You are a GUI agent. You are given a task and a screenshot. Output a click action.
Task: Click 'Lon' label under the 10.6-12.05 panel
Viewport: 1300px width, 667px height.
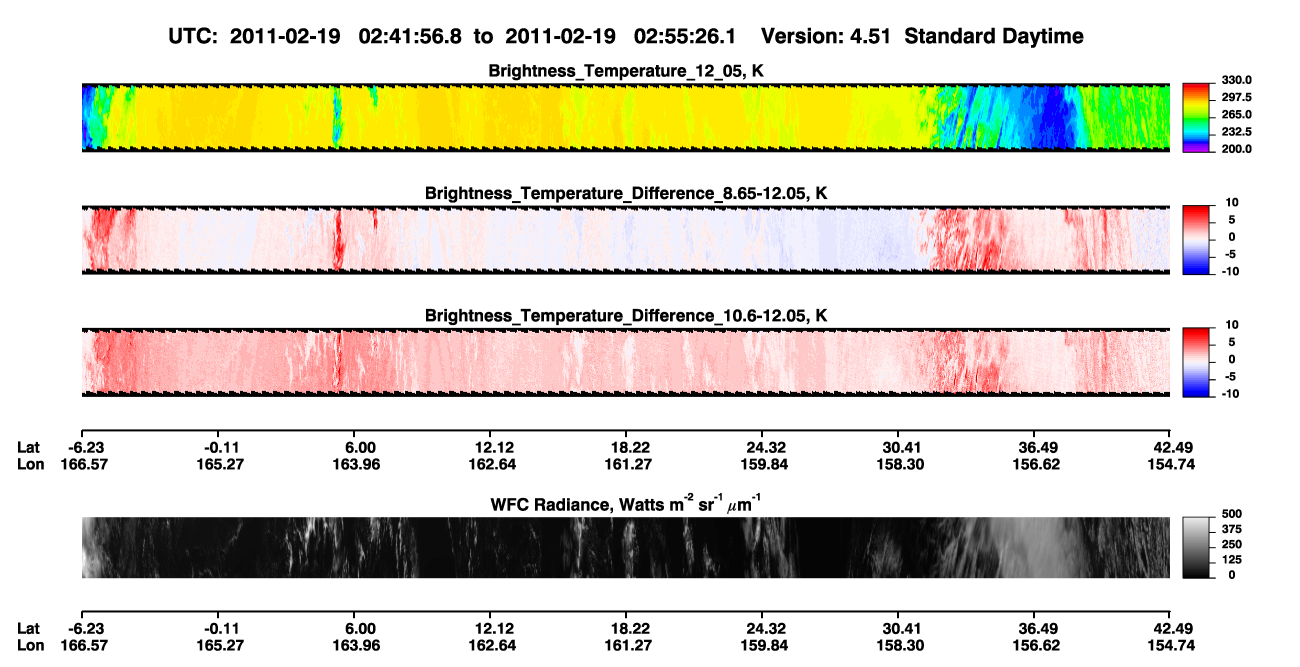(x=30, y=464)
